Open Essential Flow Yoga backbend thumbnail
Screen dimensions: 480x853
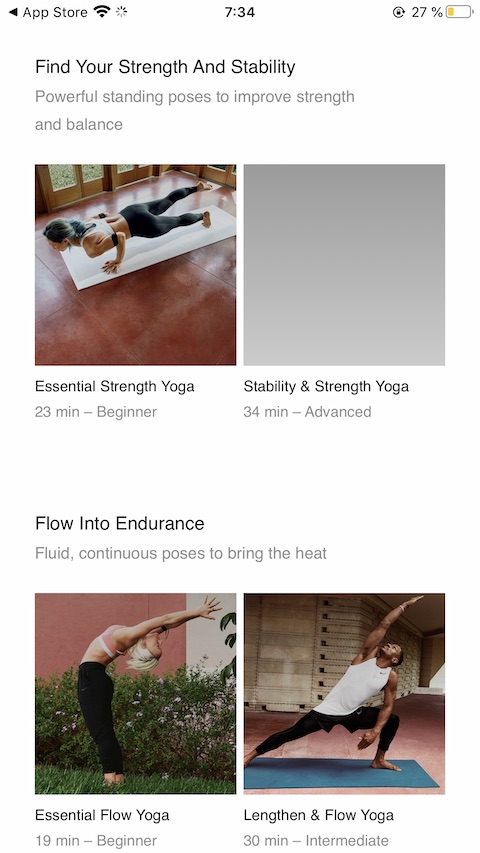(x=136, y=694)
